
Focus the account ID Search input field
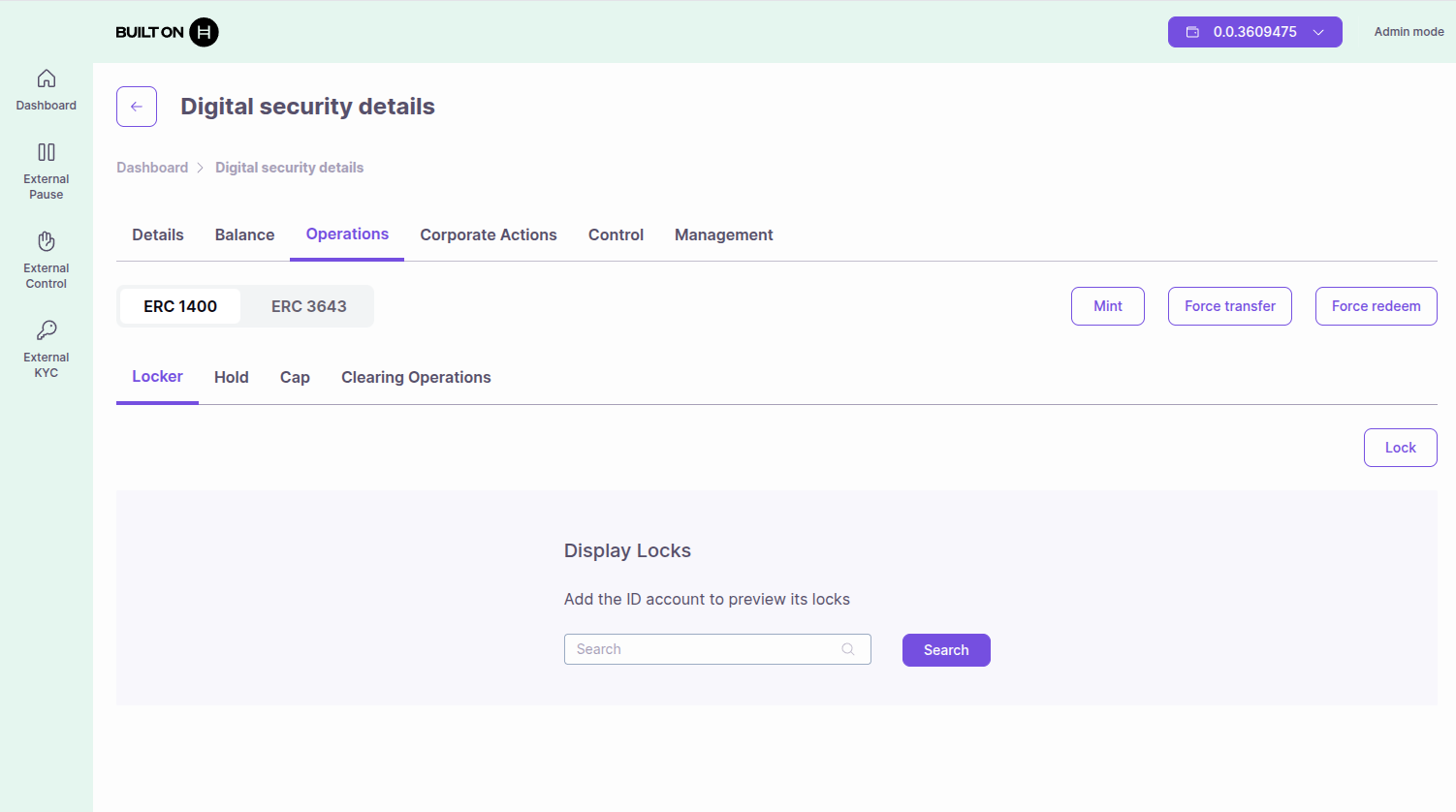pos(703,649)
